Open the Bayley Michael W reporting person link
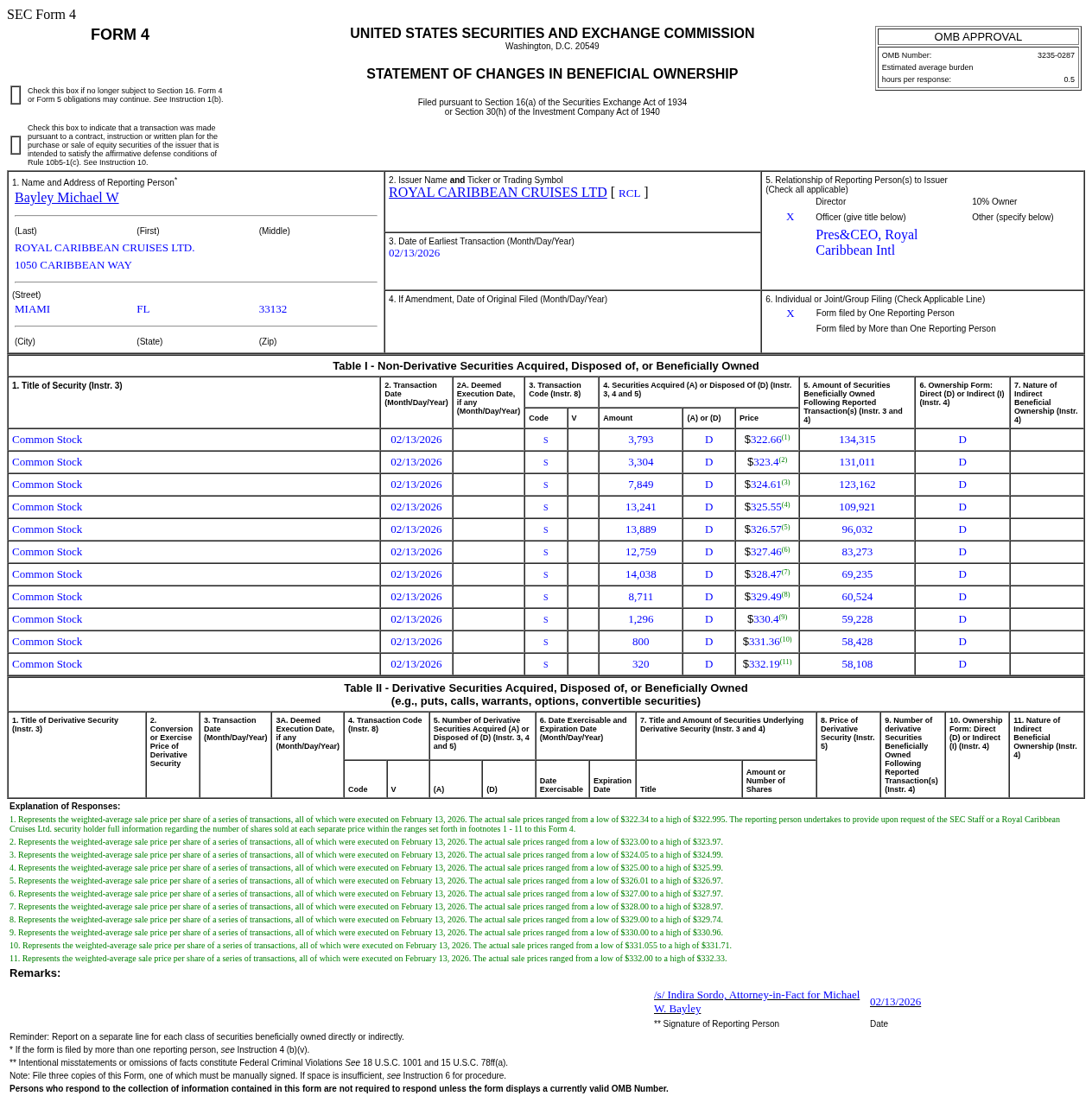The image size is (1092, 1115). [67, 198]
